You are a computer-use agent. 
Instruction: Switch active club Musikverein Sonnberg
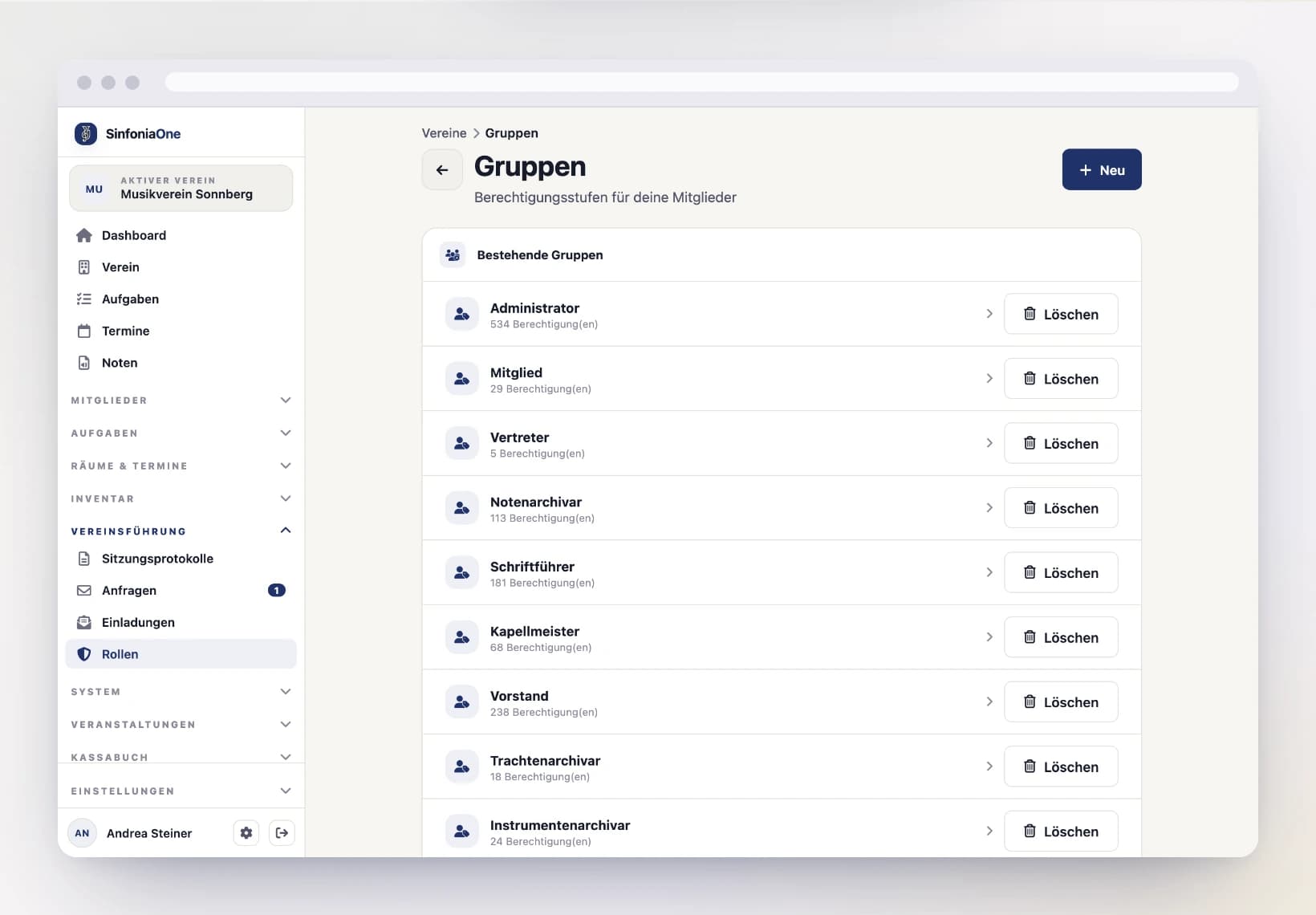click(181, 189)
